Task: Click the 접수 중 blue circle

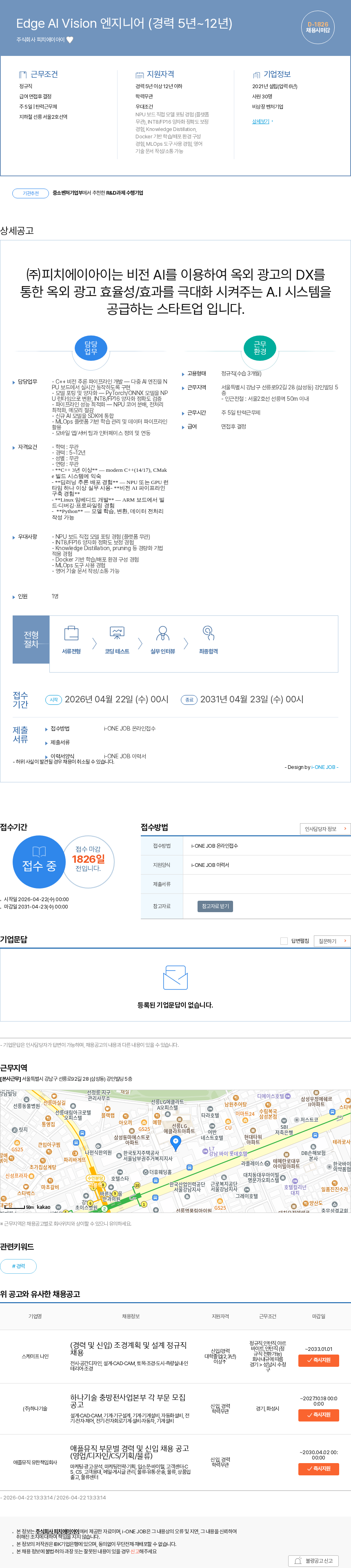Action: point(39,862)
